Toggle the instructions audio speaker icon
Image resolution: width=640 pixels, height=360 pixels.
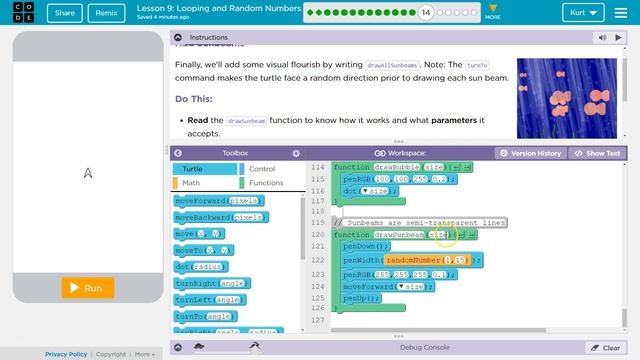[x=602, y=38]
